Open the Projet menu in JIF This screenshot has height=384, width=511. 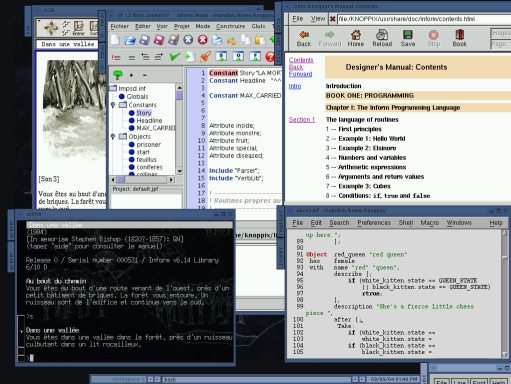point(182,26)
